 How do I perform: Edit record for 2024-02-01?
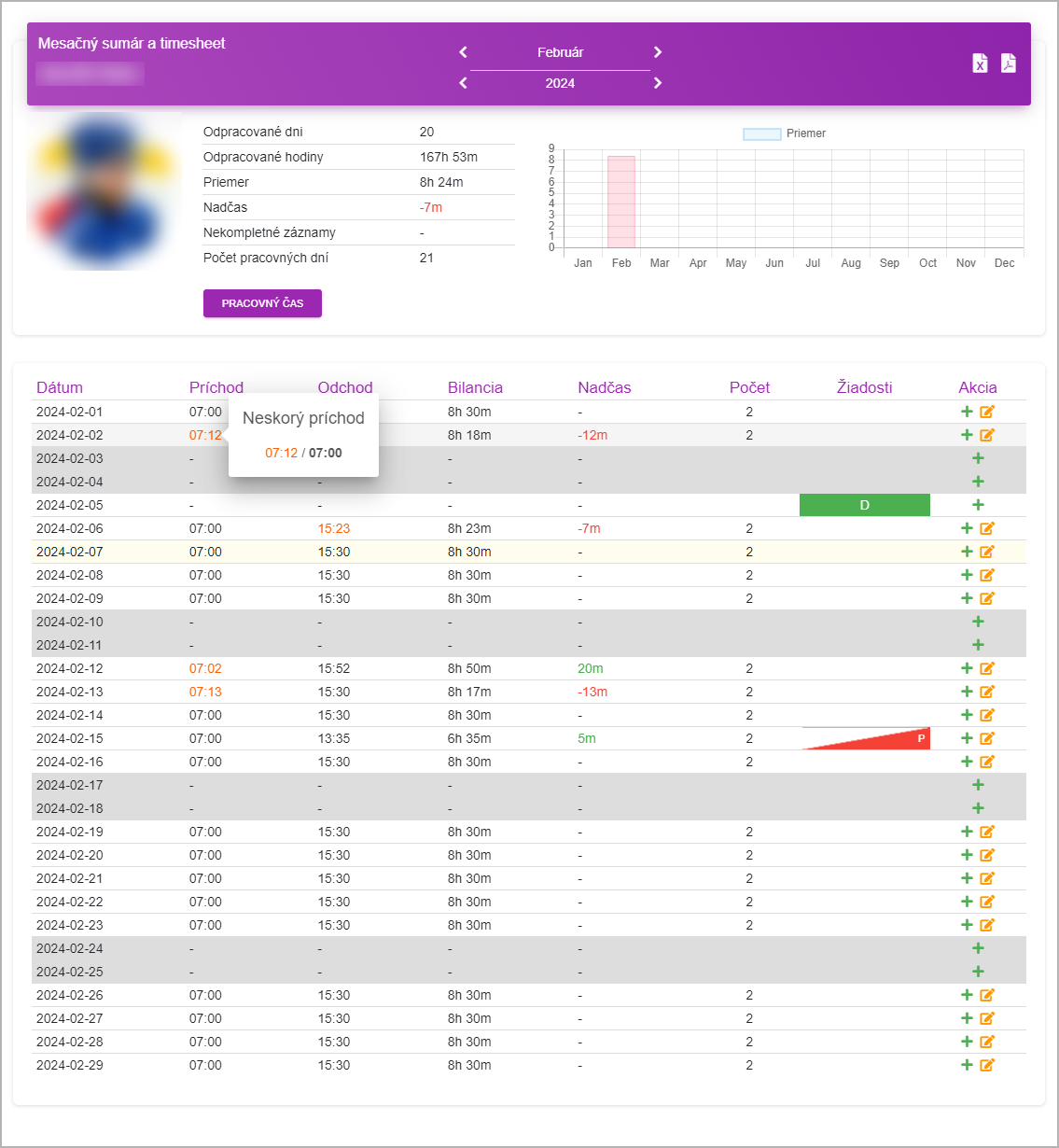[x=987, y=412]
